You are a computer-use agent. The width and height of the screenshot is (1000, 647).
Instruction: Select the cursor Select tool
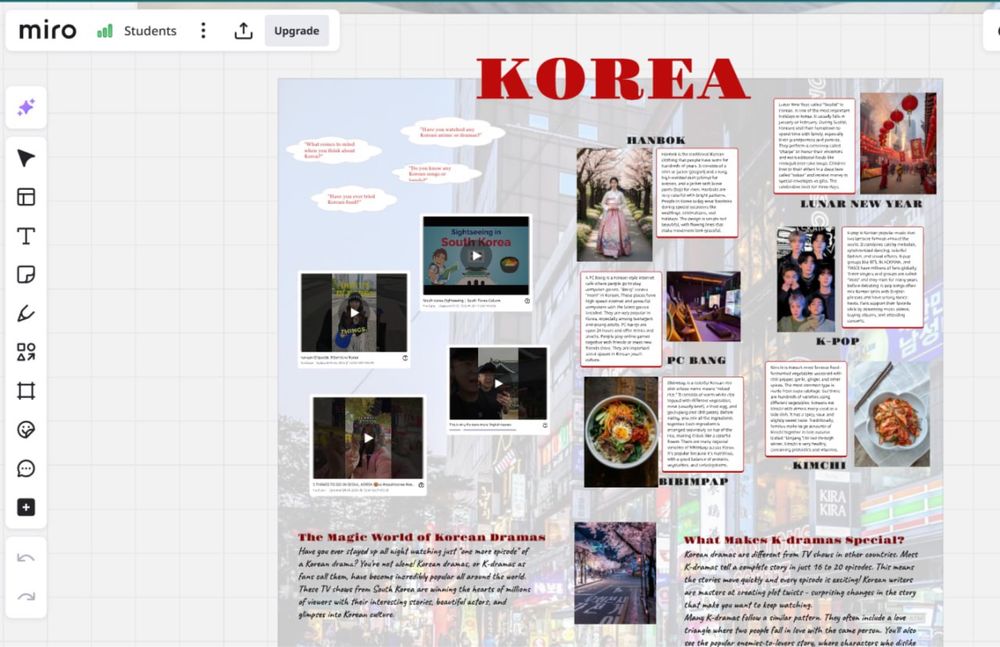[x=26, y=158]
